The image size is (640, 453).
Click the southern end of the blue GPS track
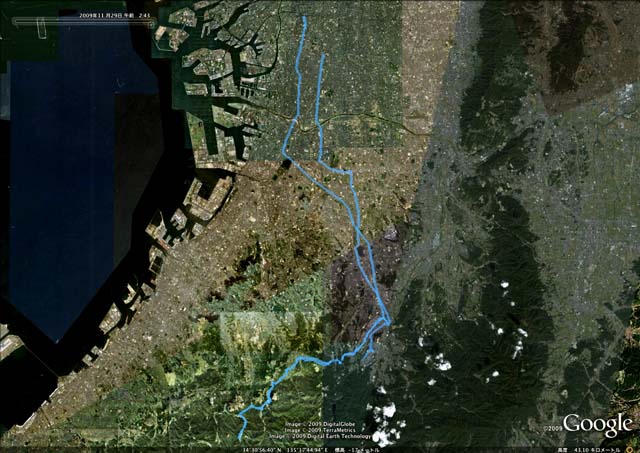pos(240,439)
